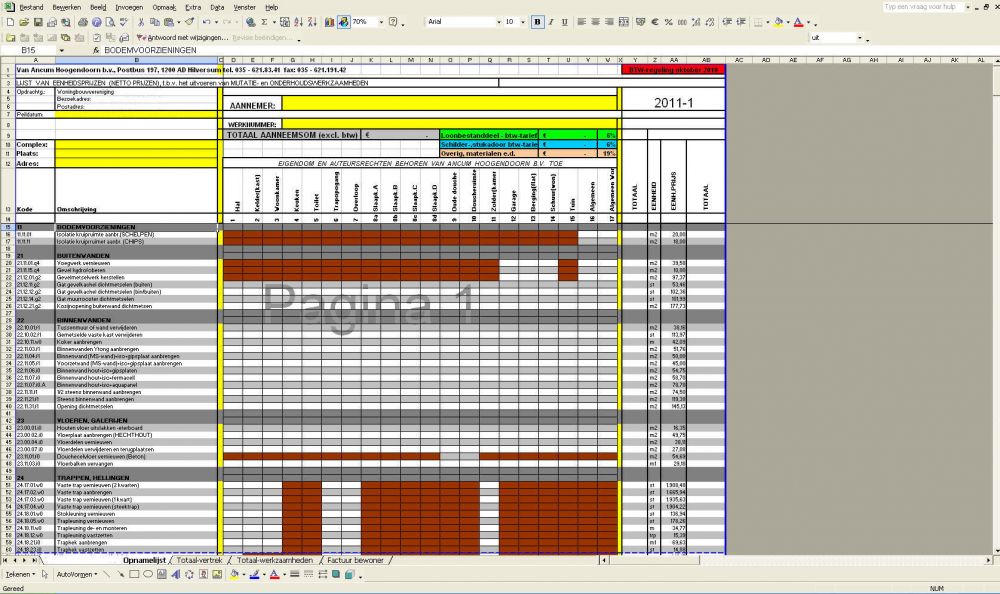Click the AutoSum sigma icon

click(x=264, y=22)
